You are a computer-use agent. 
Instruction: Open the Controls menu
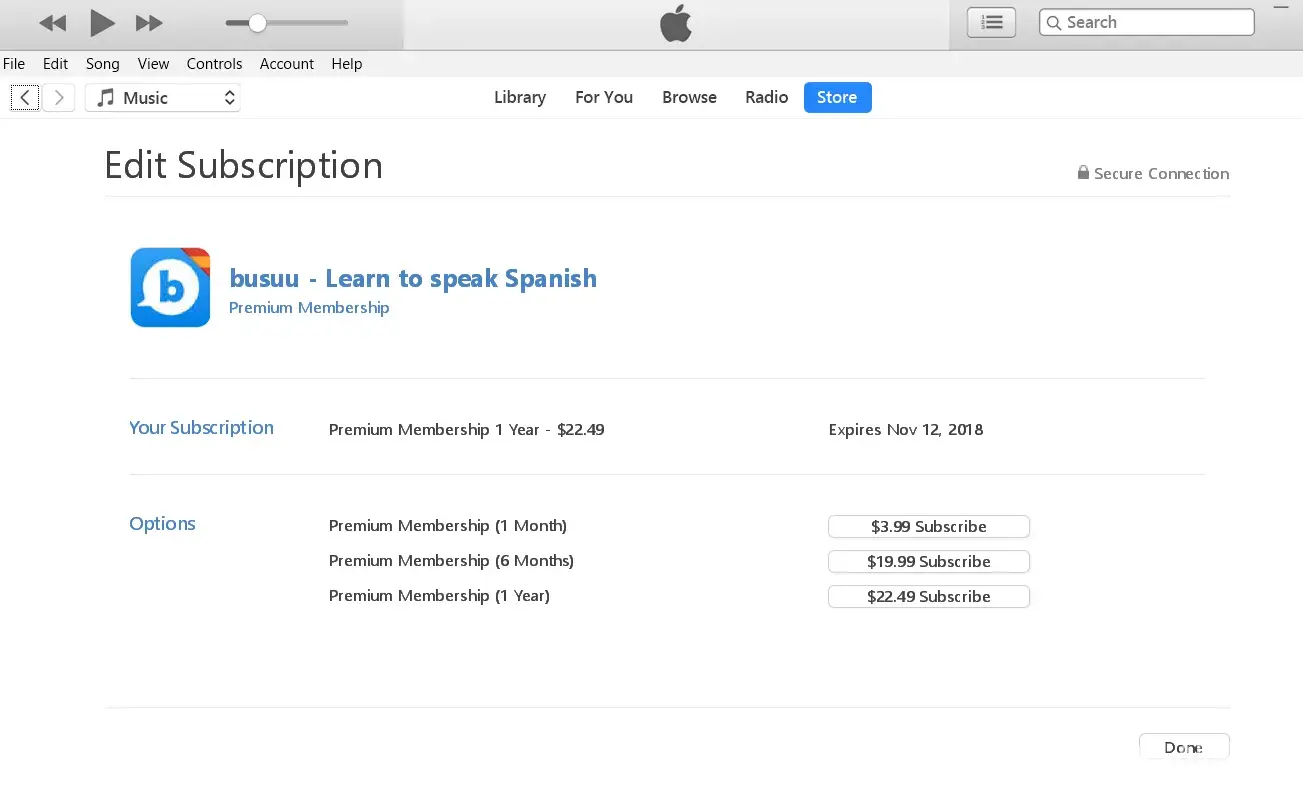pos(214,64)
